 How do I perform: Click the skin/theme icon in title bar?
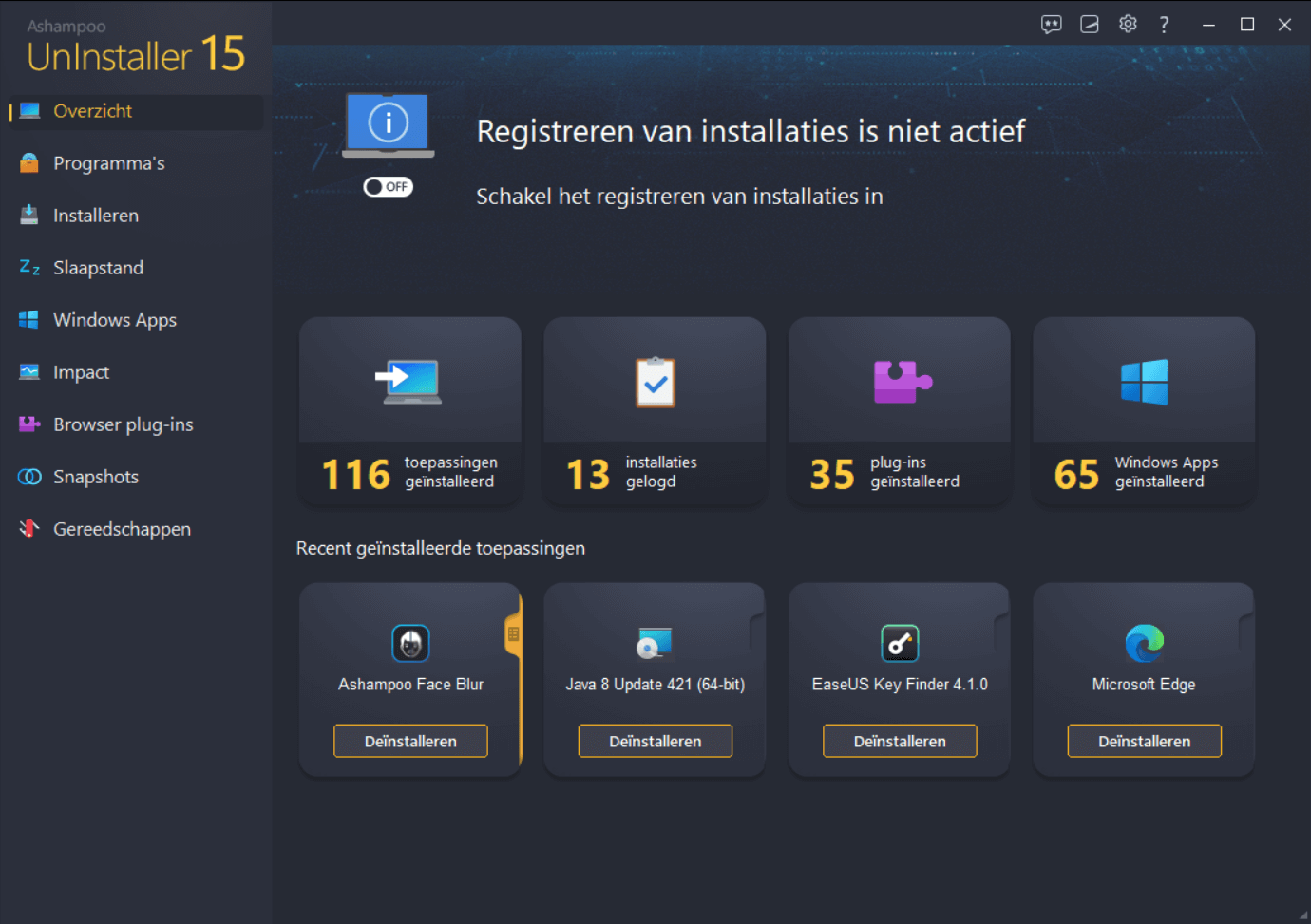(x=1090, y=25)
